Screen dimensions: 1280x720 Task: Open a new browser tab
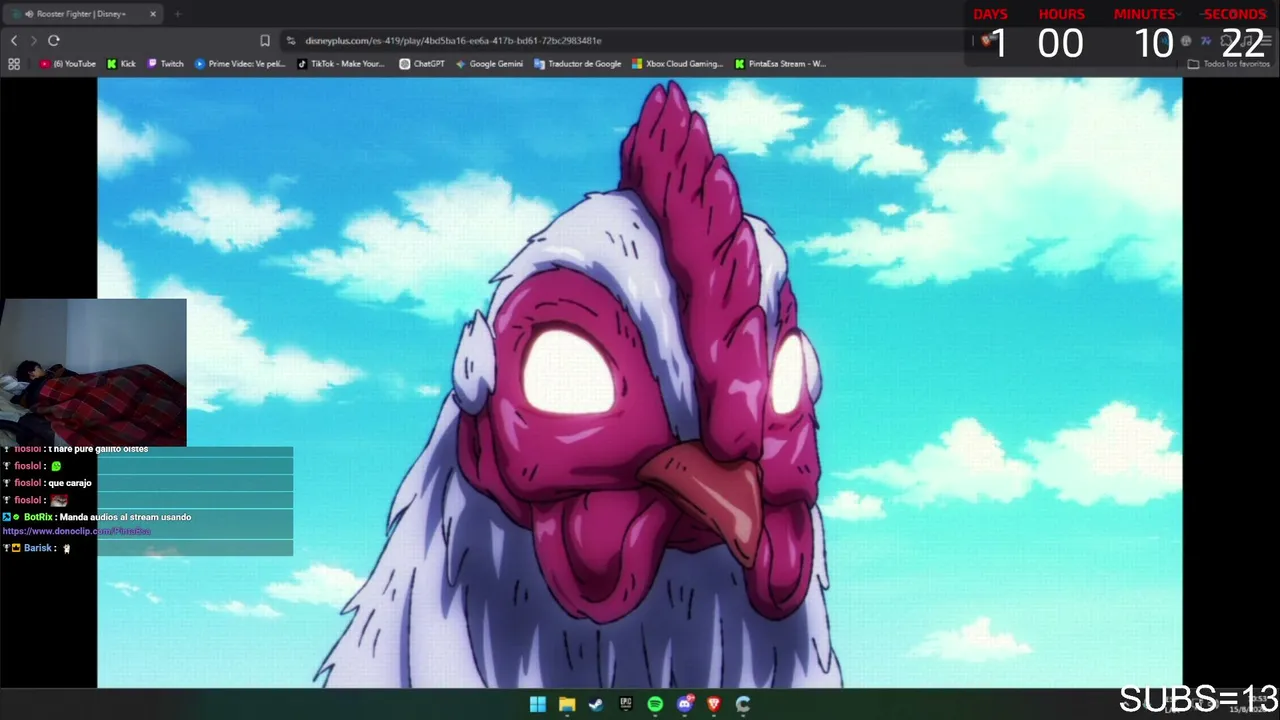click(177, 14)
